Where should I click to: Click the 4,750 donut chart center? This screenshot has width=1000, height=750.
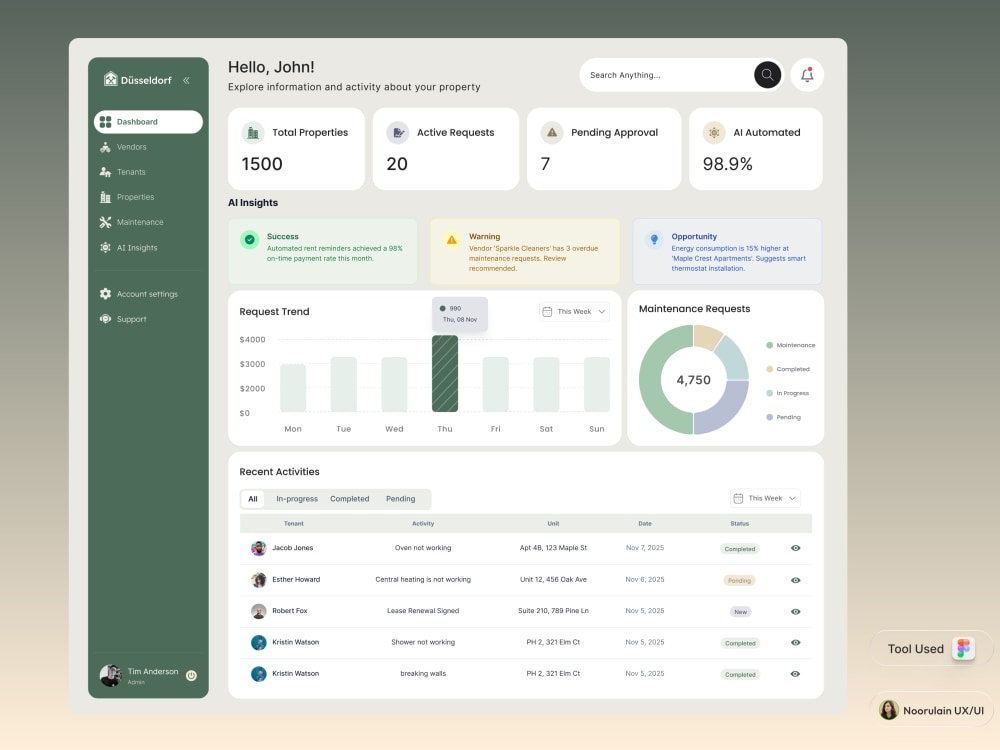coord(693,380)
